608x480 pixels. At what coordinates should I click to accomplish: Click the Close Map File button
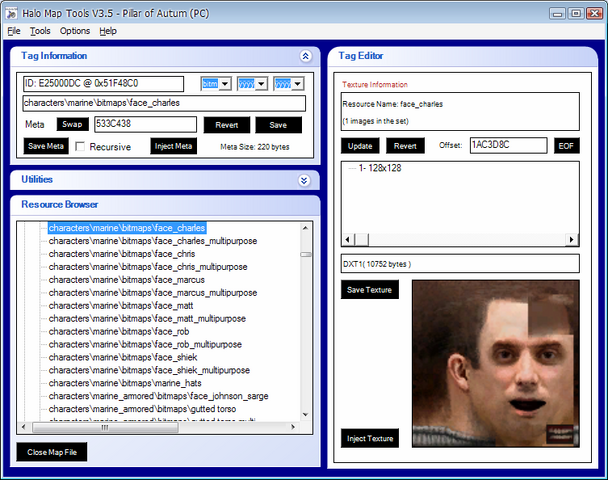(x=52, y=452)
